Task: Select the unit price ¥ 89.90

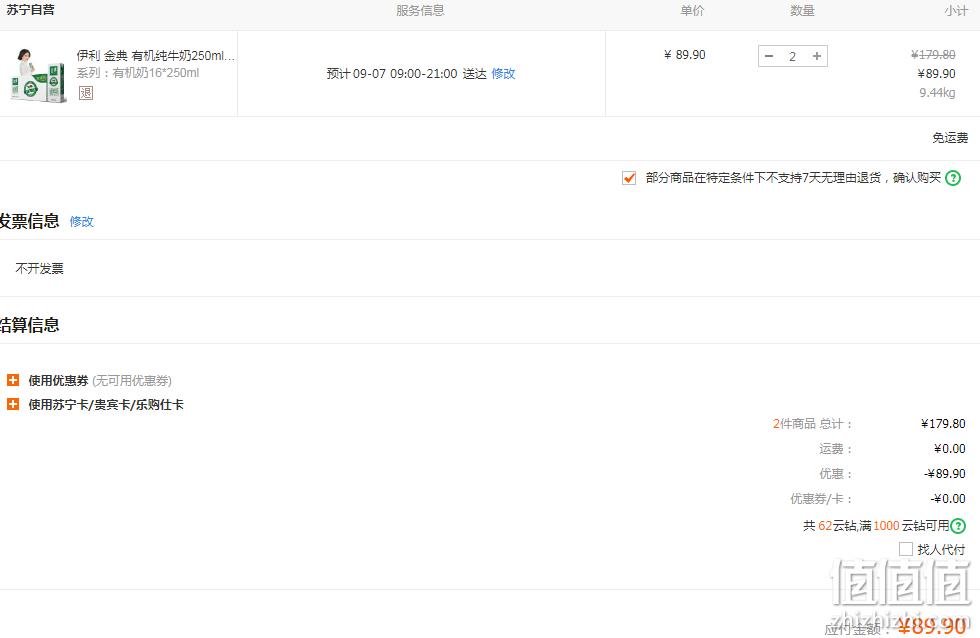Action: click(684, 55)
